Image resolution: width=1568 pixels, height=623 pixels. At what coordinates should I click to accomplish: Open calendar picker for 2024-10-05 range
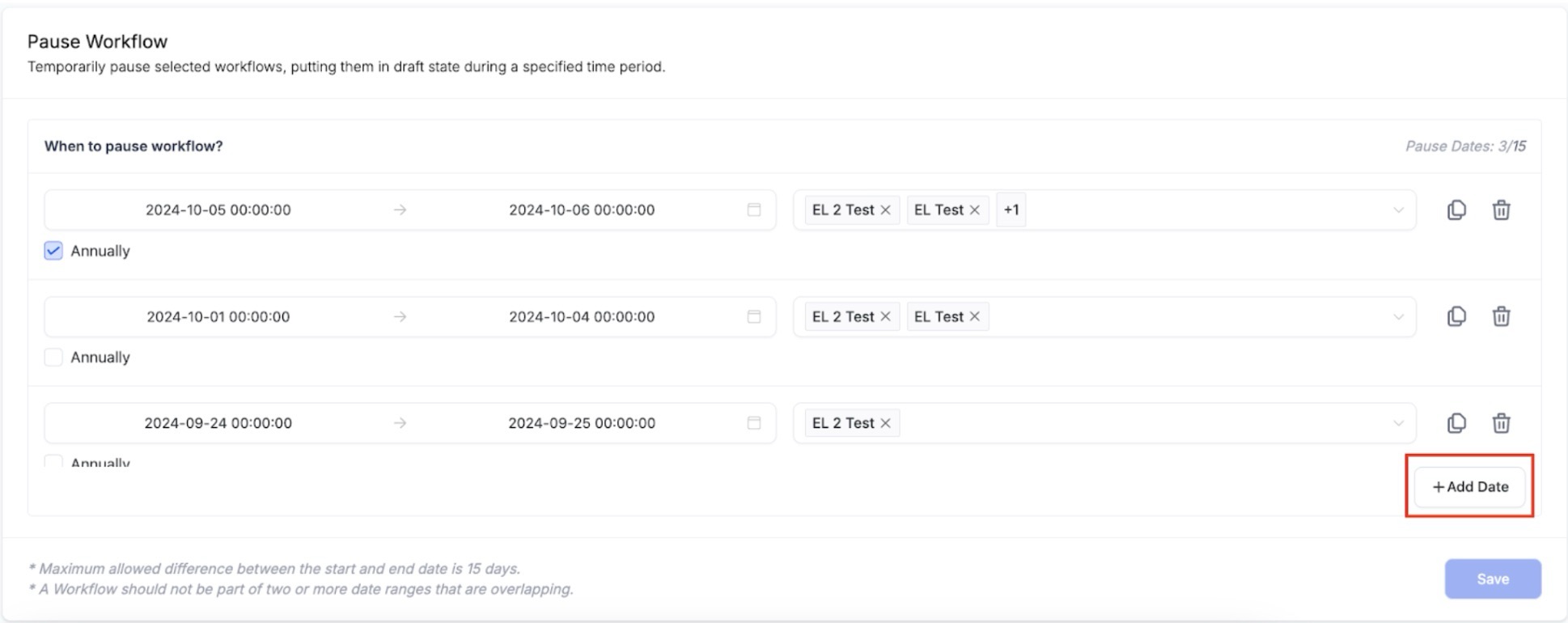753,210
